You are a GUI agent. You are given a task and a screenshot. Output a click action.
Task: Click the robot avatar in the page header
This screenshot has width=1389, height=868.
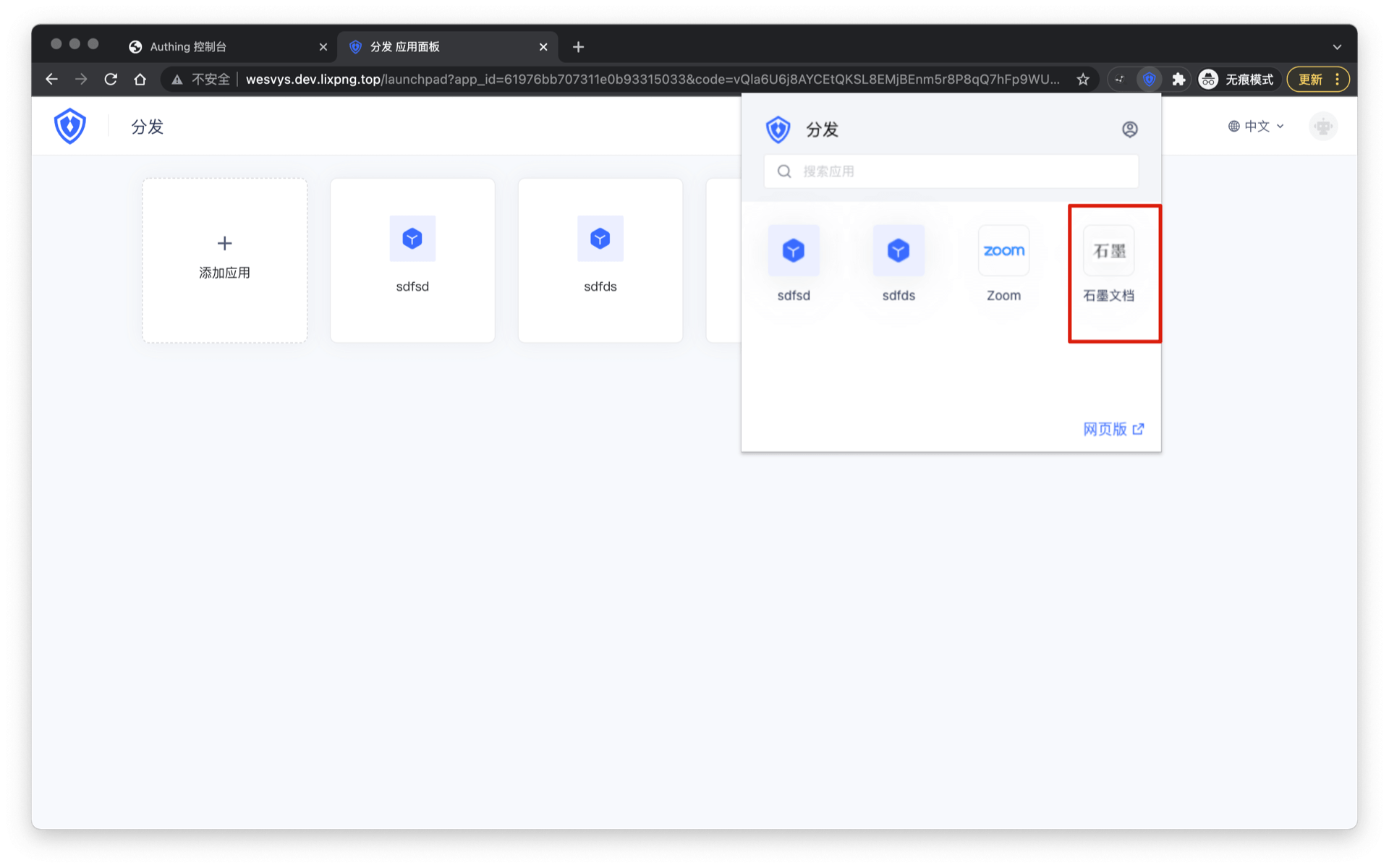coord(1322,127)
